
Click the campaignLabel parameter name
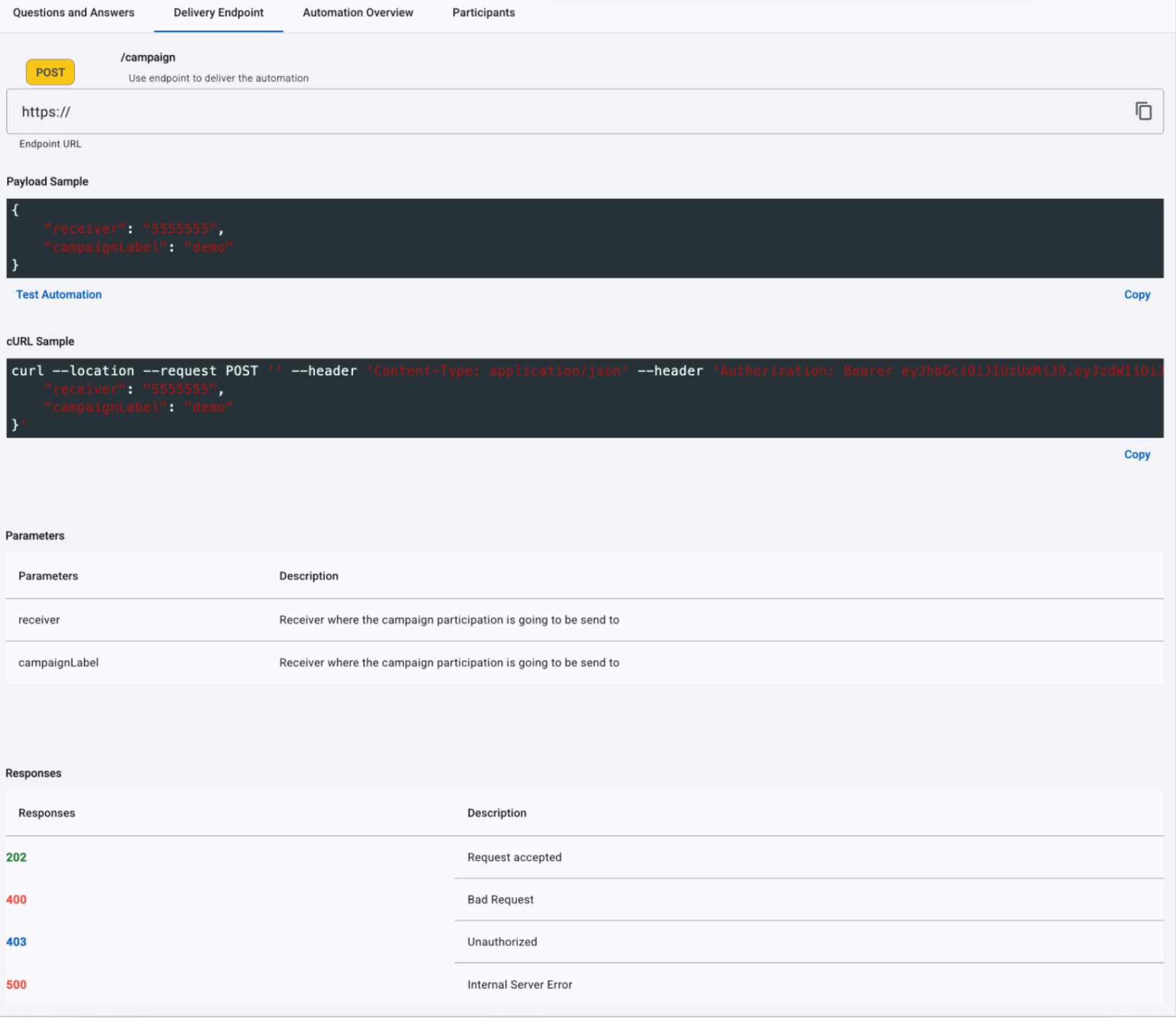(58, 663)
